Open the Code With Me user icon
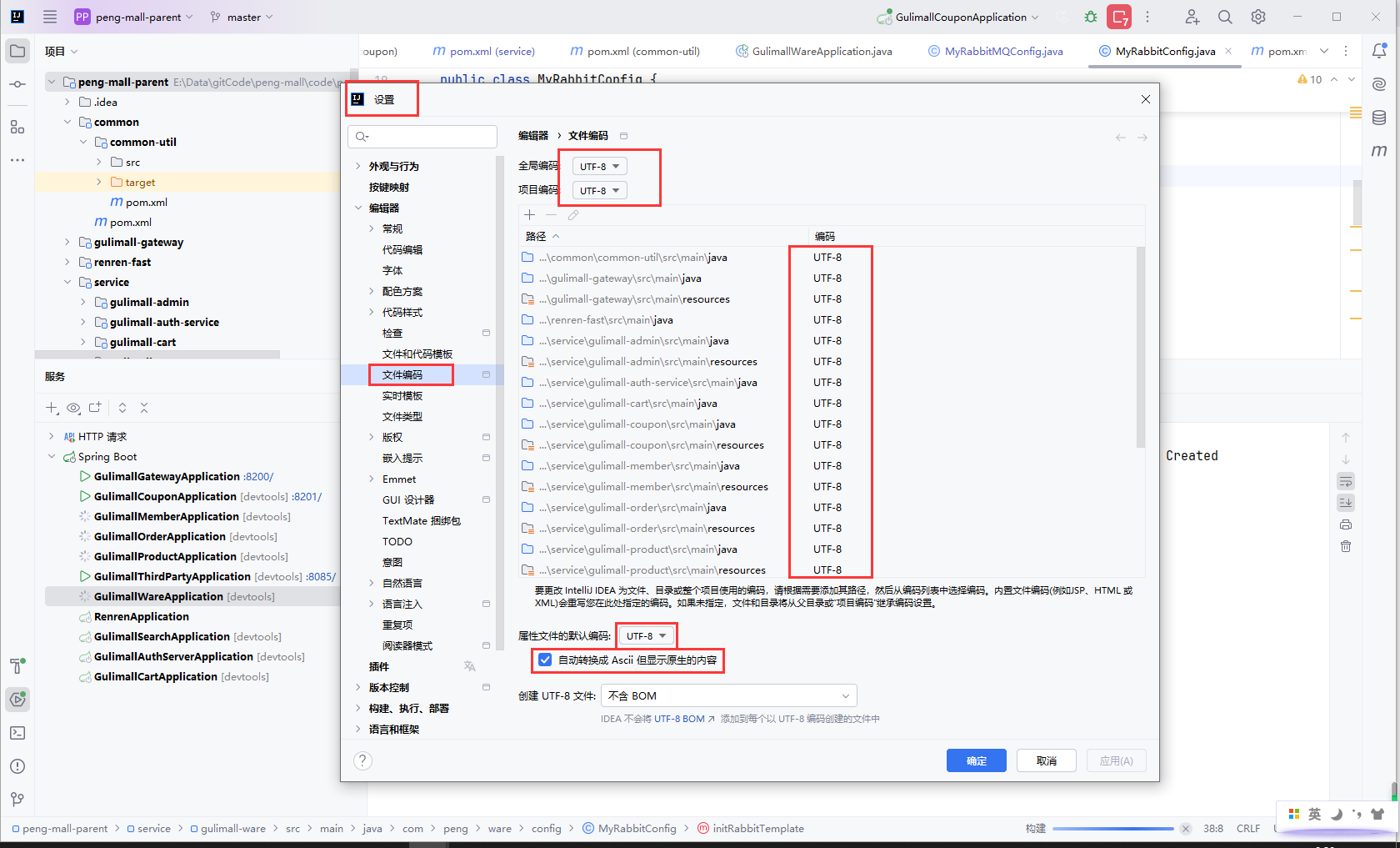This screenshot has width=1400, height=848. click(1192, 17)
